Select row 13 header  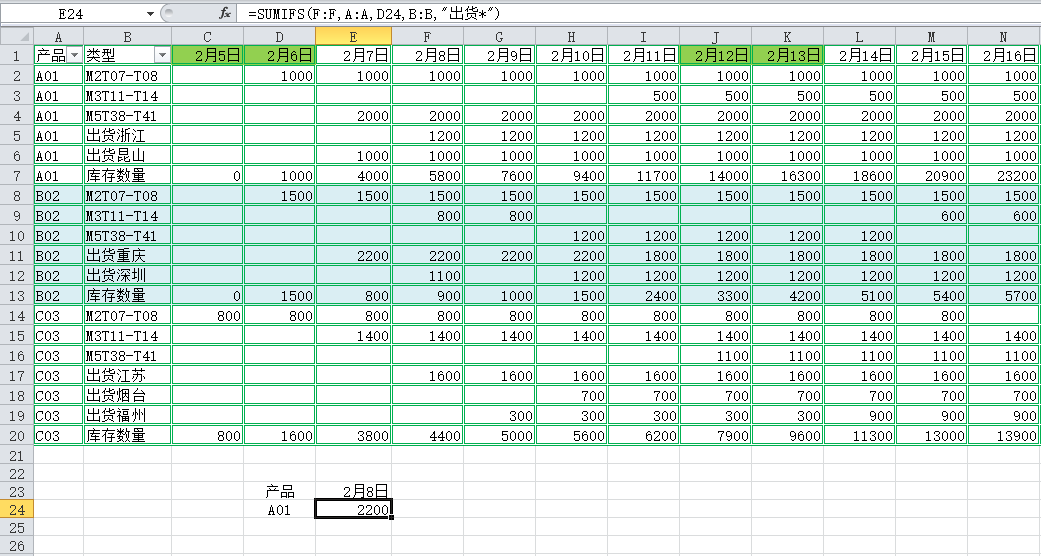(17, 295)
